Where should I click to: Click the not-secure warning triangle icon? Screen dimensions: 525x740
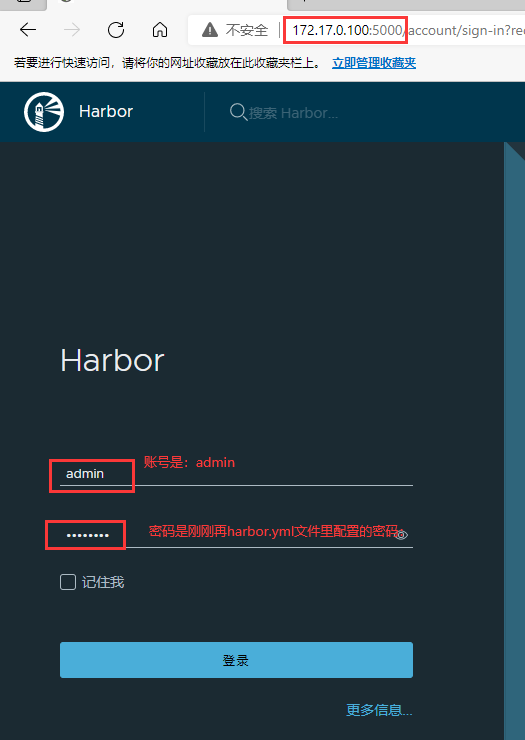pos(210,30)
